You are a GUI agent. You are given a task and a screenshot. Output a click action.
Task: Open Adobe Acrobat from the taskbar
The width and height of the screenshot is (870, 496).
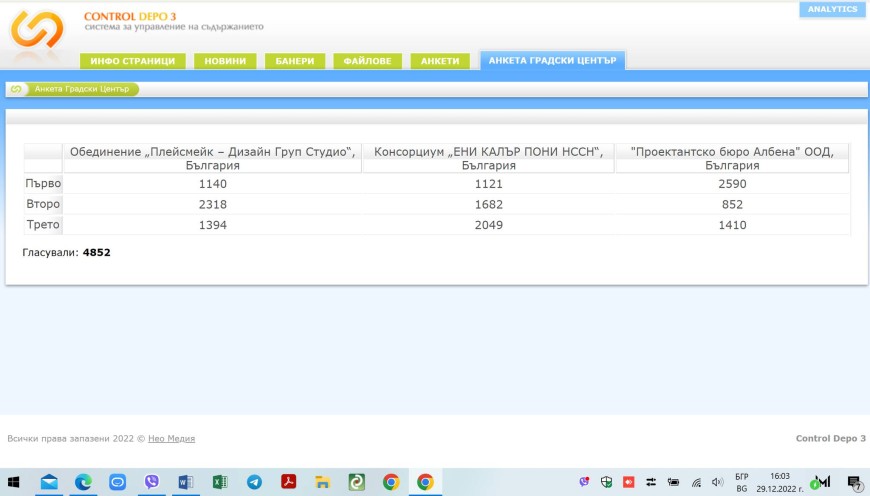click(288, 482)
